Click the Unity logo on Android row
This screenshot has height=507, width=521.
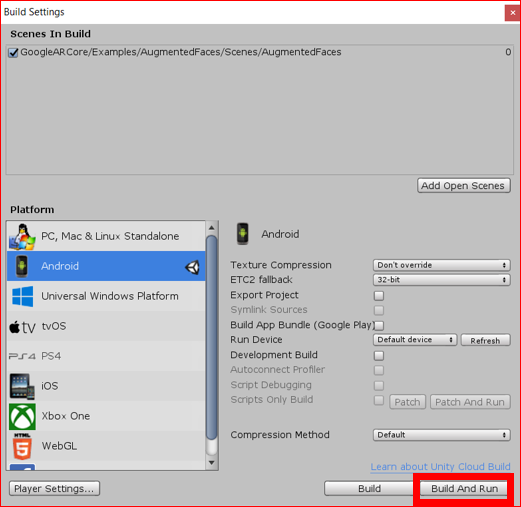(x=193, y=267)
